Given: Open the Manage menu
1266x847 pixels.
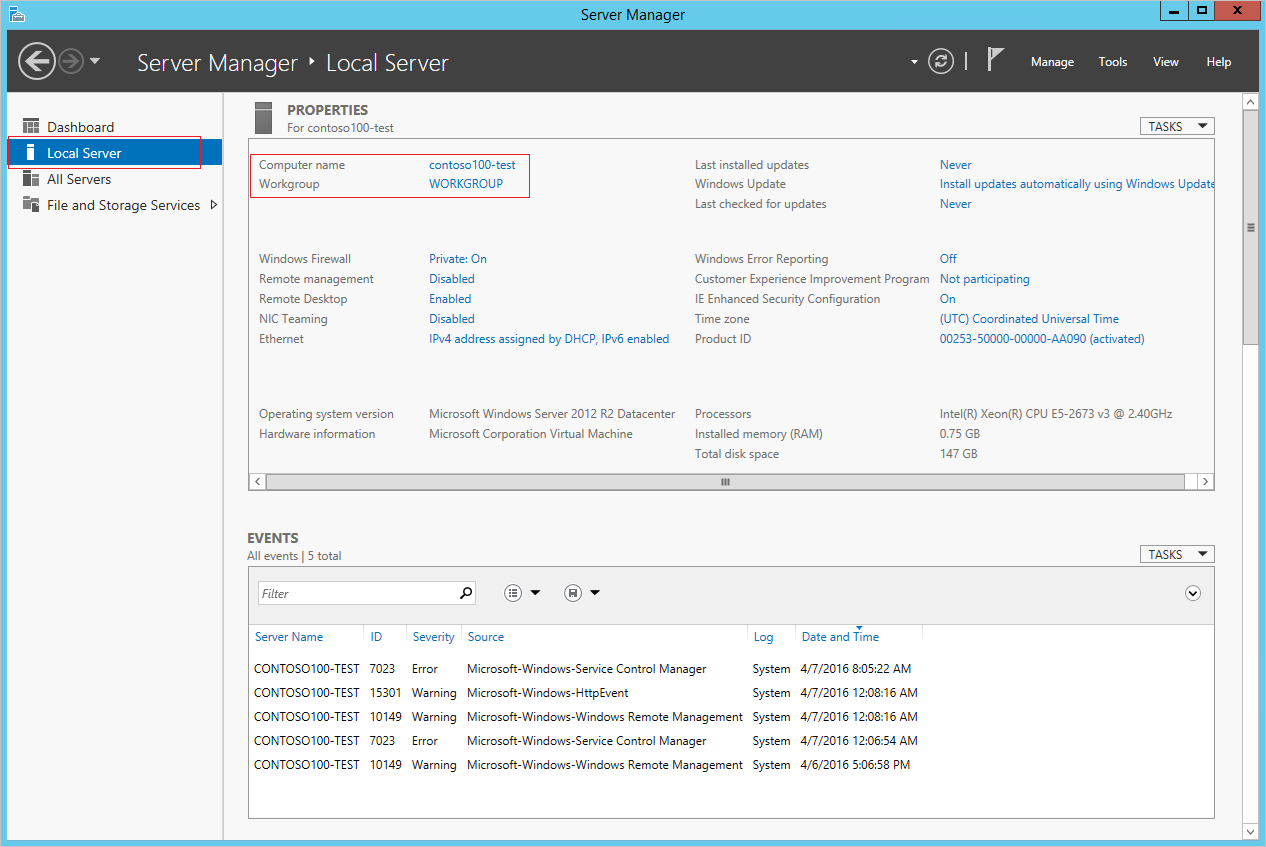Looking at the screenshot, I should click(1052, 62).
